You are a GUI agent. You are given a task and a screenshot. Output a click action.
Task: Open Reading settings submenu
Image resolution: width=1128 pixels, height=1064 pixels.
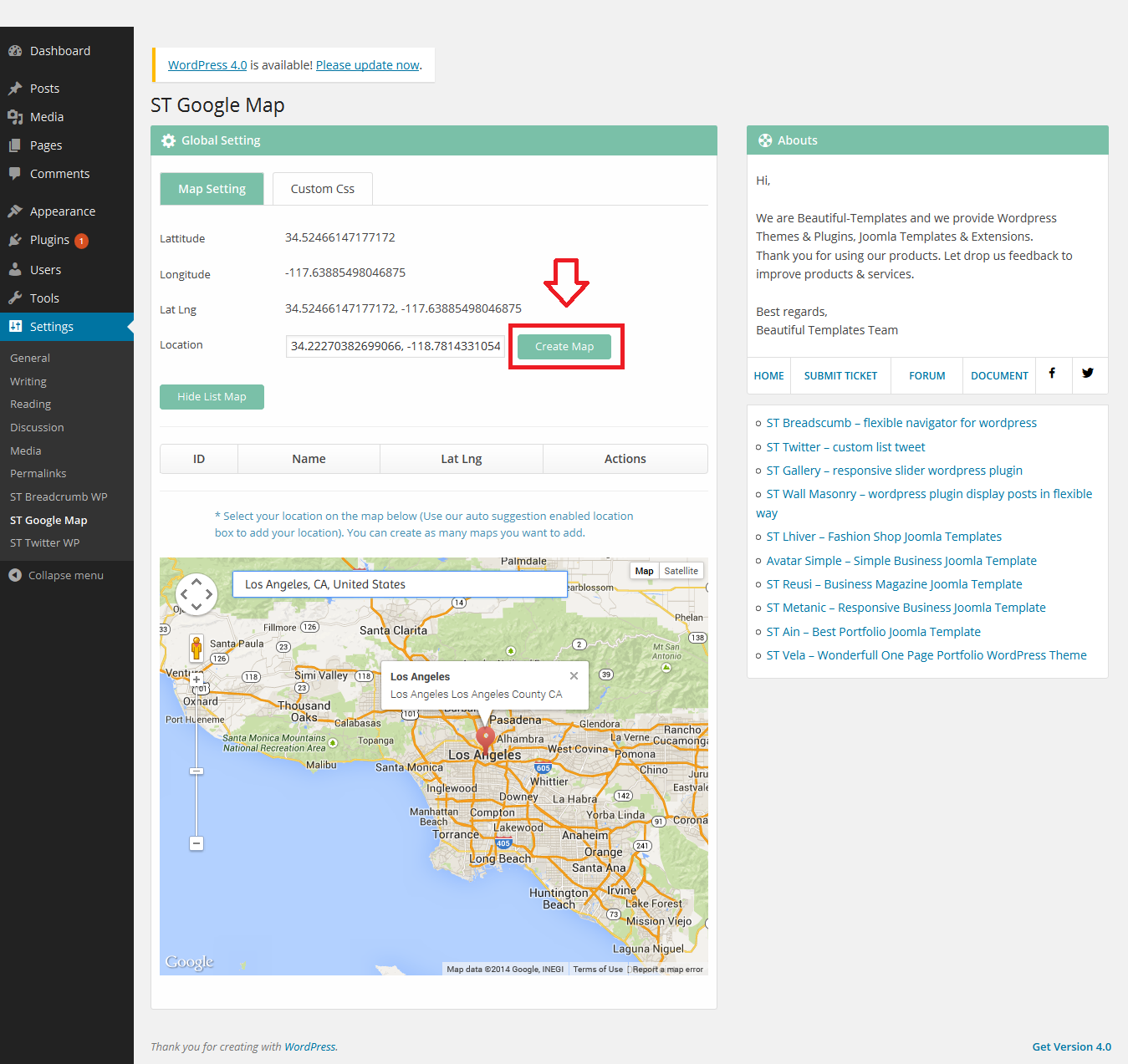(x=31, y=404)
